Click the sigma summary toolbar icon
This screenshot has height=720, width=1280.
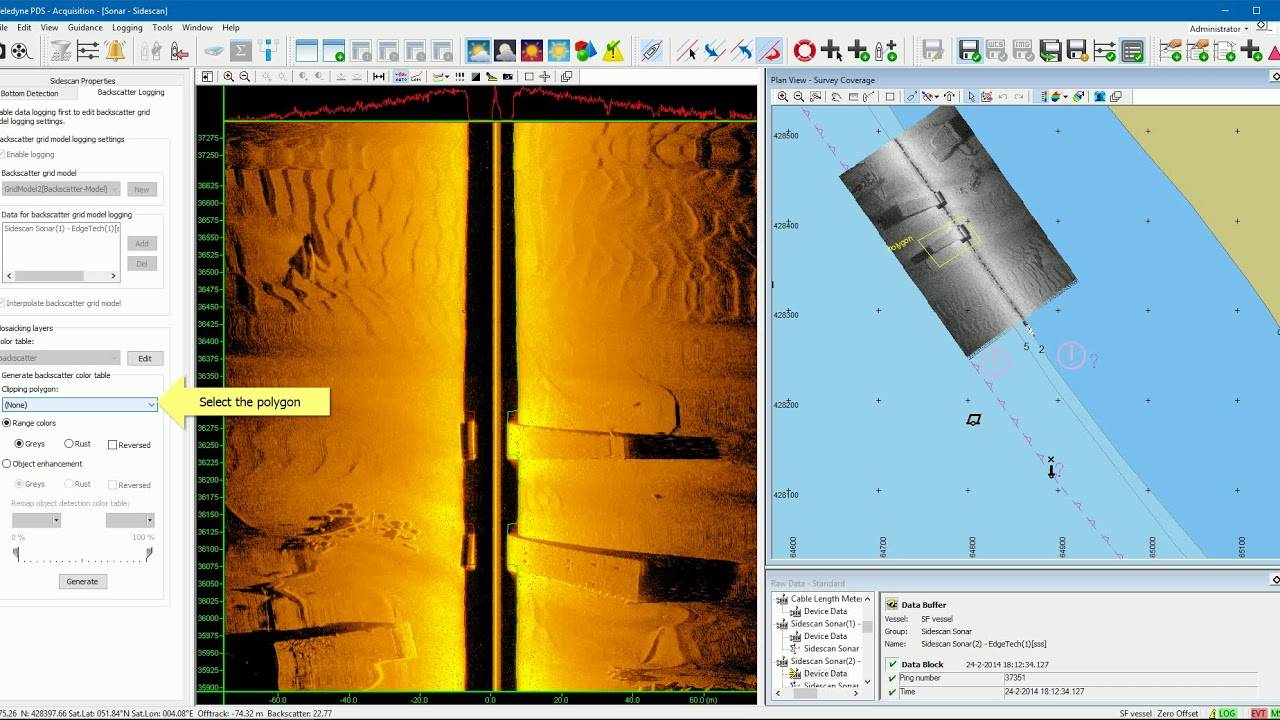[x=241, y=50]
